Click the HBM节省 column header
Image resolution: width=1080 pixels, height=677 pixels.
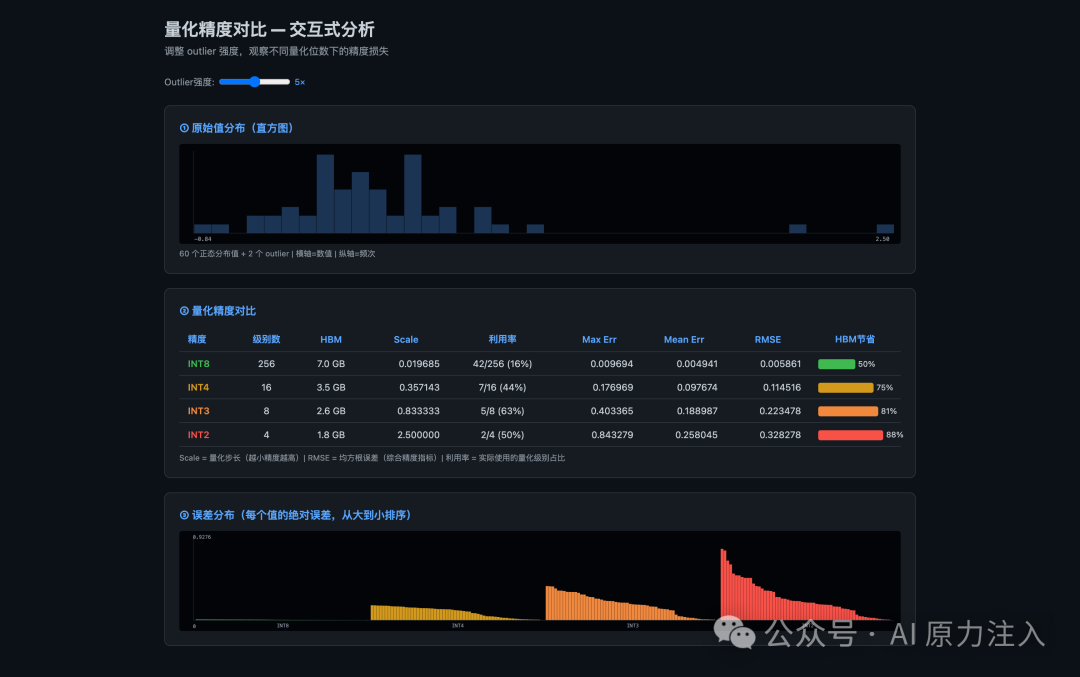[855, 340]
